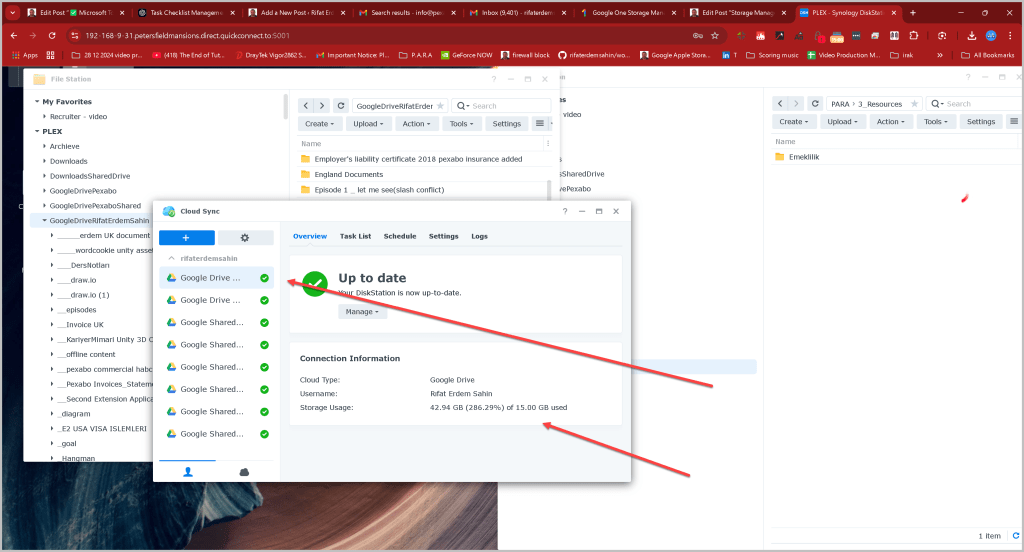Open the All Bookmarks folder
Viewport: 1024px width, 552px height.
click(x=987, y=55)
